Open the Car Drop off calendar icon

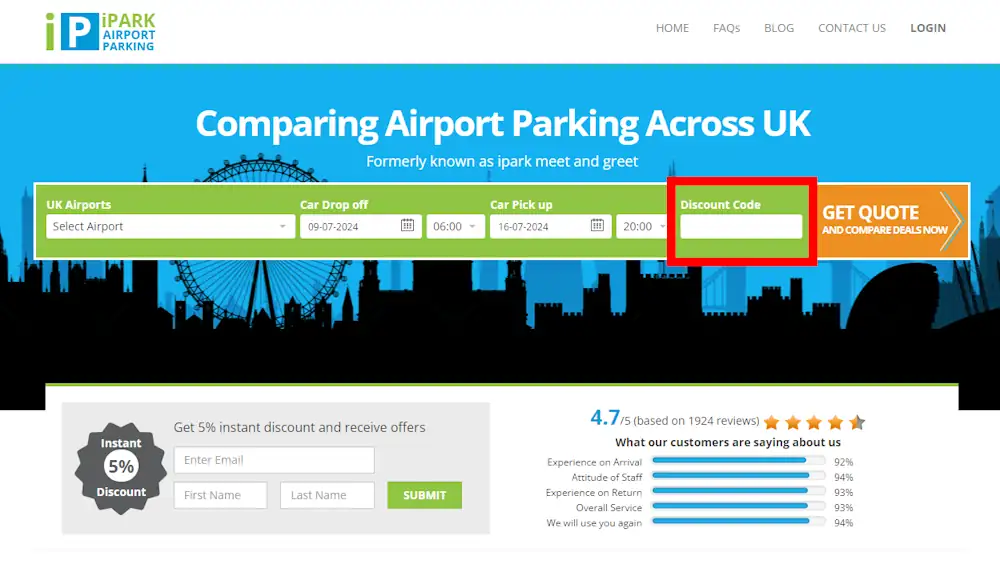click(x=407, y=225)
